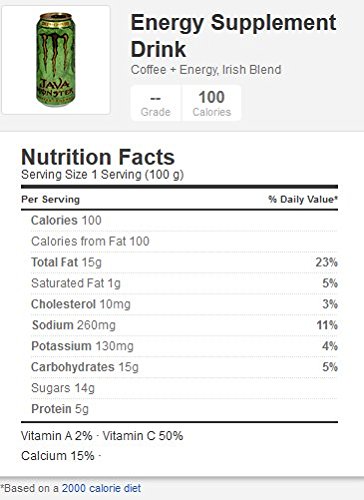The width and height of the screenshot is (364, 500).
Task: Click the Calories 100 row
Action: pos(184,220)
